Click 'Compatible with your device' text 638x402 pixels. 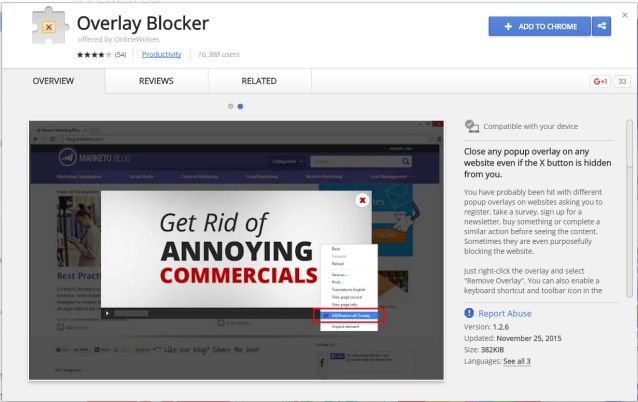531,126
